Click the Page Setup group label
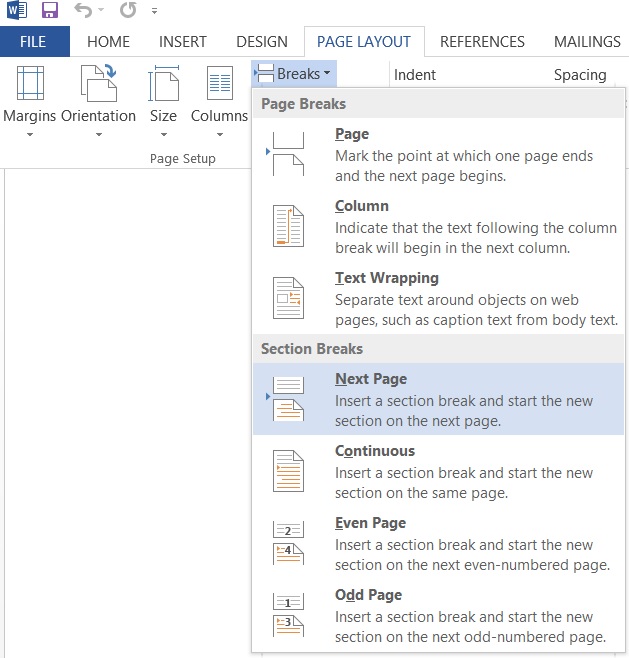The image size is (629, 658). pyautogui.click(x=183, y=159)
